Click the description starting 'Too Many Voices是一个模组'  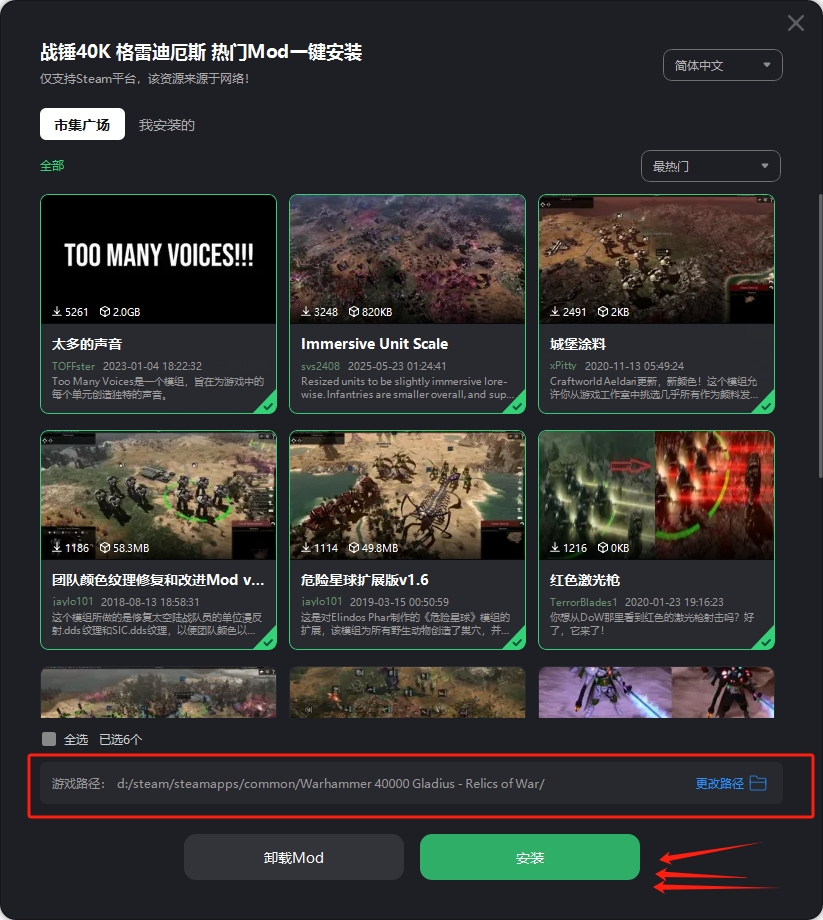pyautogui.click(x=158, y=388)
